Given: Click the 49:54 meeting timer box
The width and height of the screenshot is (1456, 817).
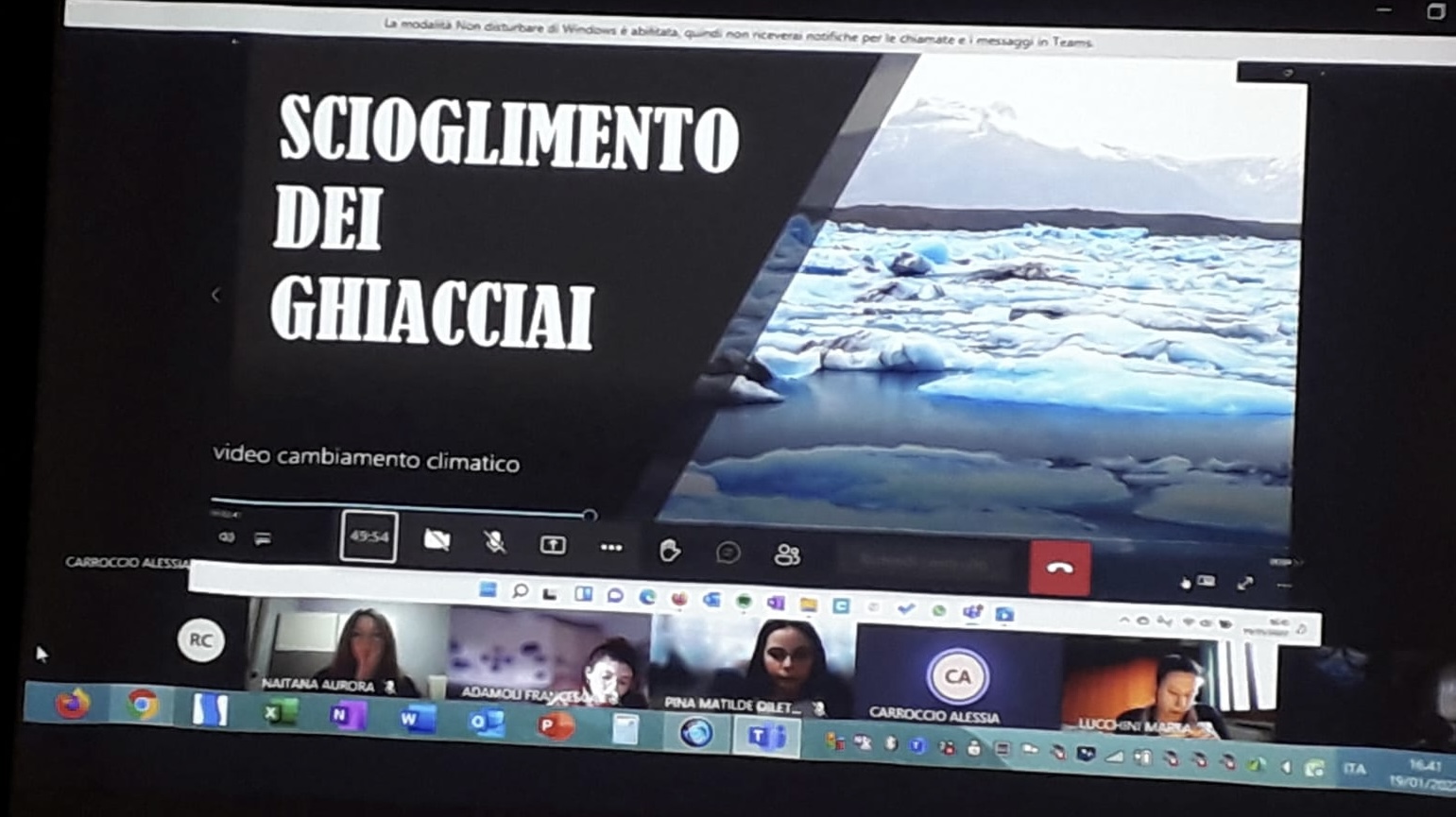Looking at the screenshot, I should pos(368,536).
